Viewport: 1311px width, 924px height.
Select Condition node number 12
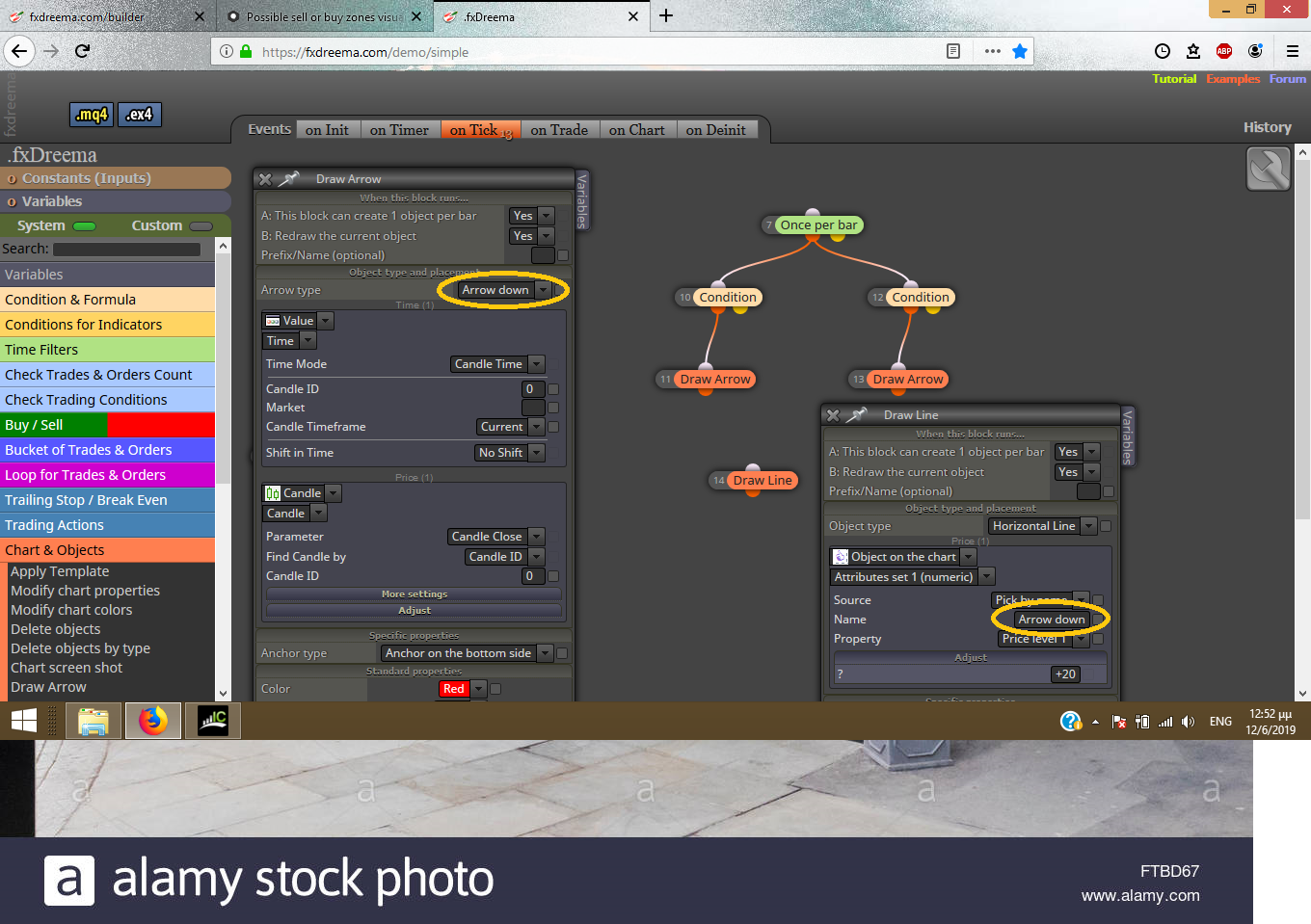pos(921,298)
